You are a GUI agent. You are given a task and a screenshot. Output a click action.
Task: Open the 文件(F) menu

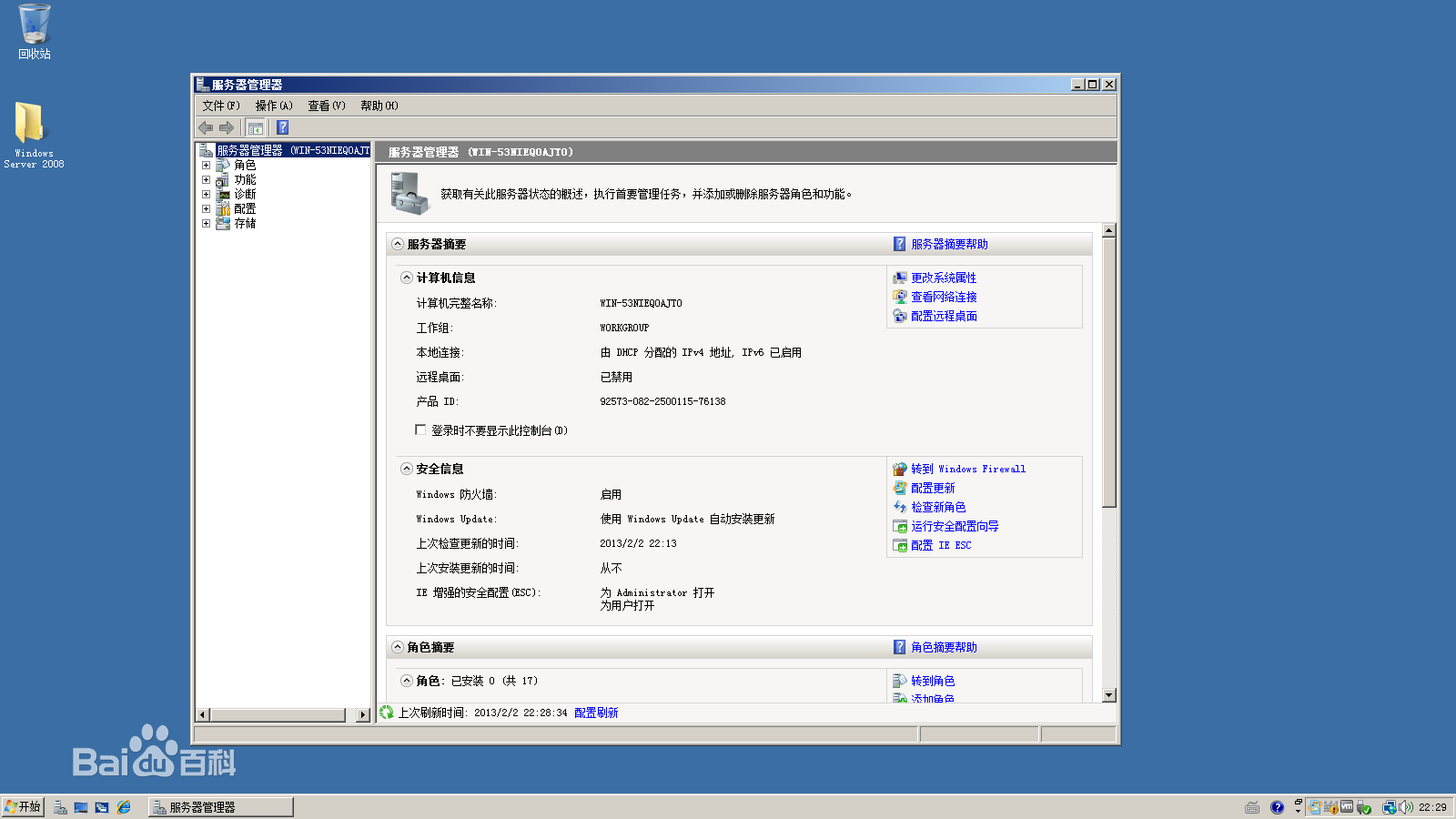221,106
